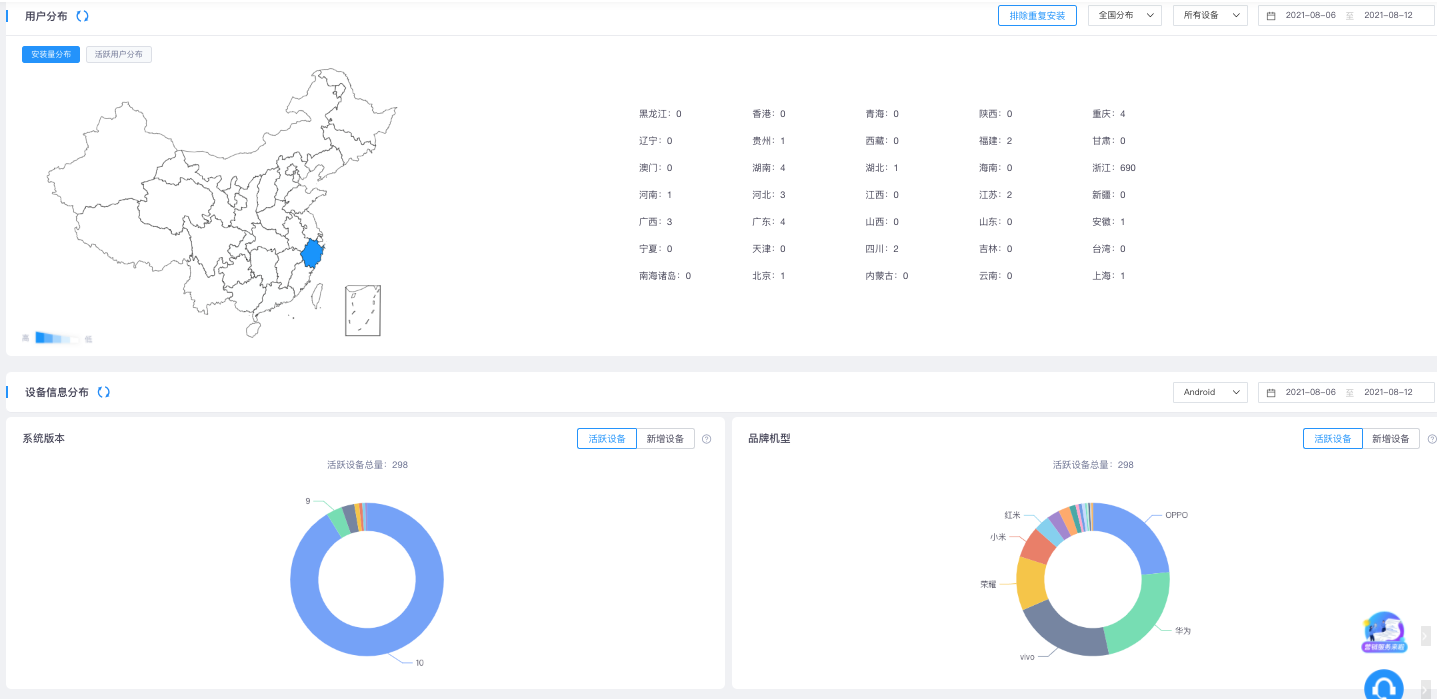Open the 所有设备 dropdown
The height and width of the screenshot is (699, 1437).
tap(1210, 15)
